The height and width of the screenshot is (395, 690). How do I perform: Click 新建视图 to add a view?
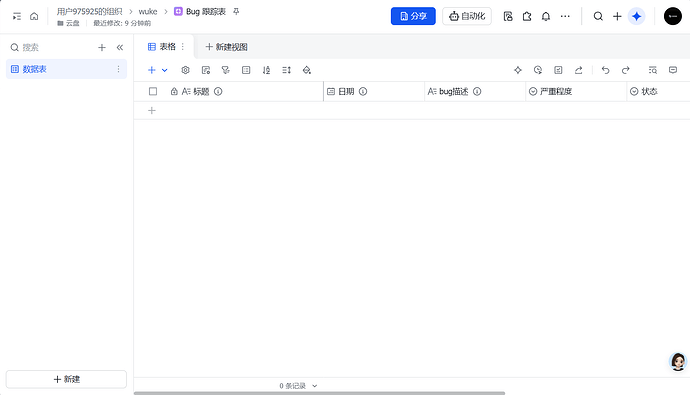(227, 47)
